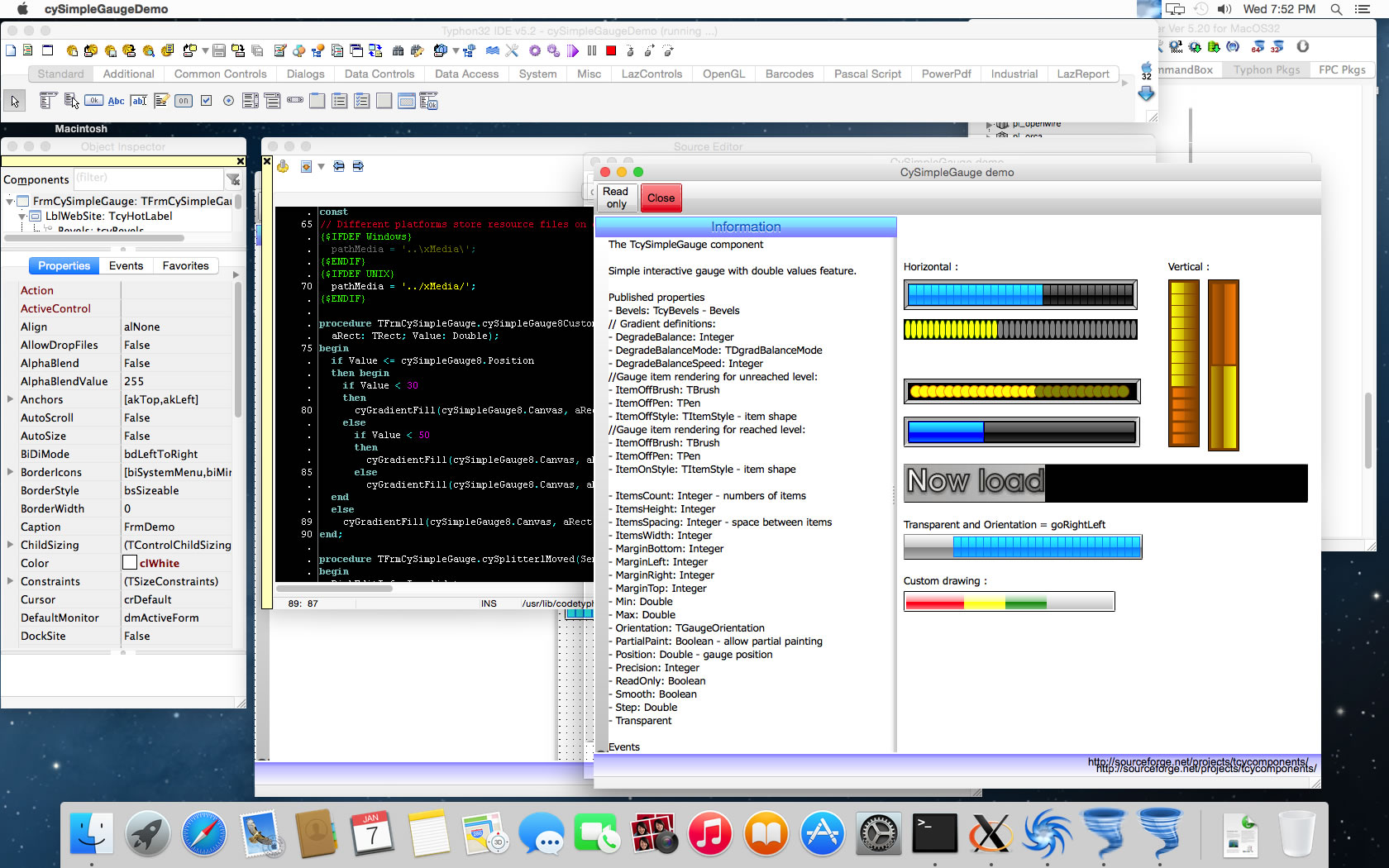Click the clWhite color swatch
Image resolution: width=1389 pixels, height=868 pixels.
tap(130, 563)
